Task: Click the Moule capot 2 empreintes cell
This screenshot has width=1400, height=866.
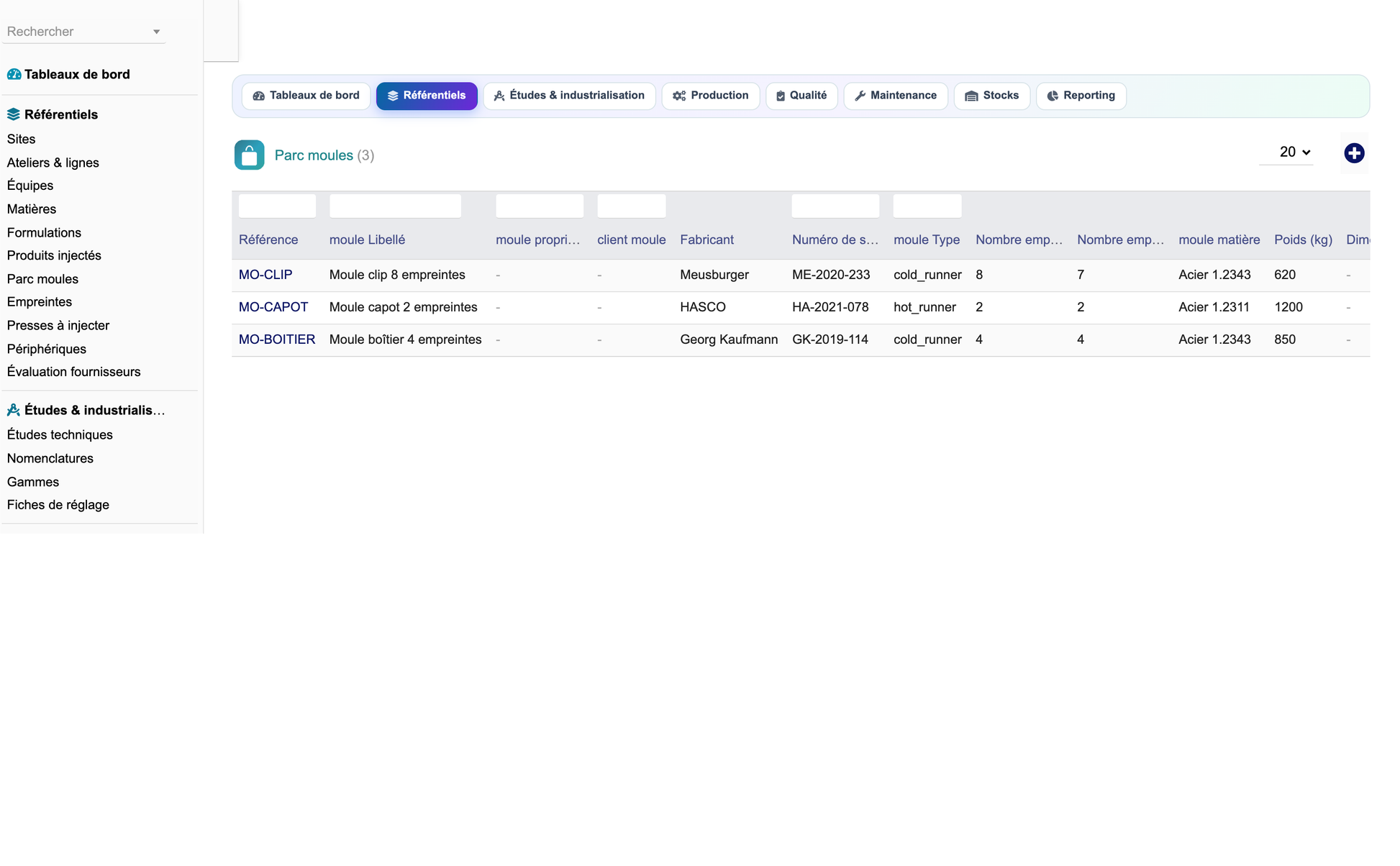Action: point(403,307)
